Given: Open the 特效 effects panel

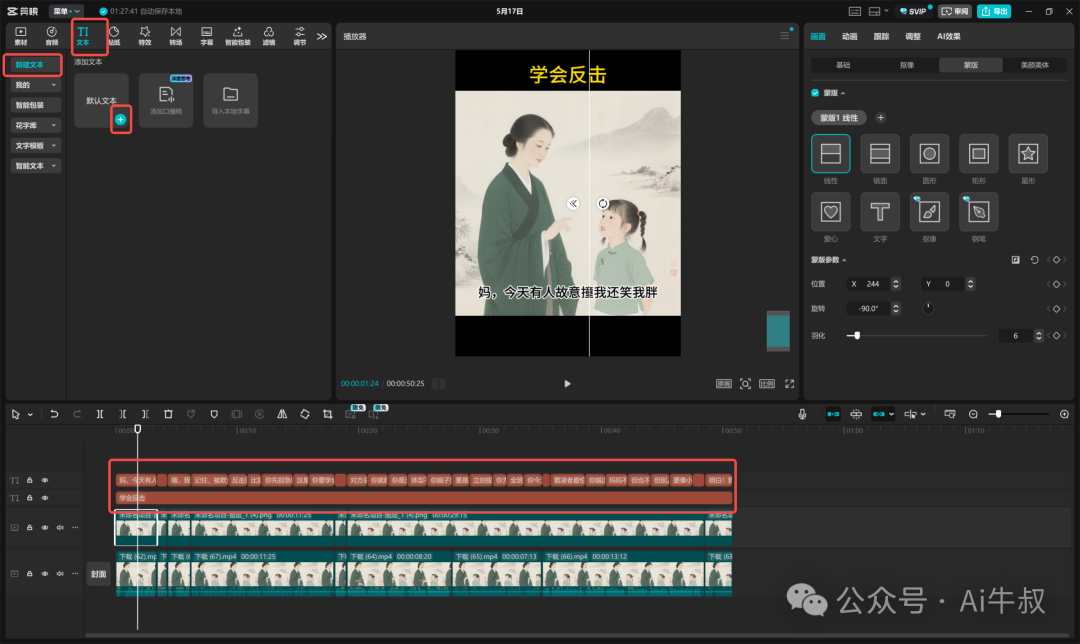Looking at the screenshot, I should coord(145,36).
